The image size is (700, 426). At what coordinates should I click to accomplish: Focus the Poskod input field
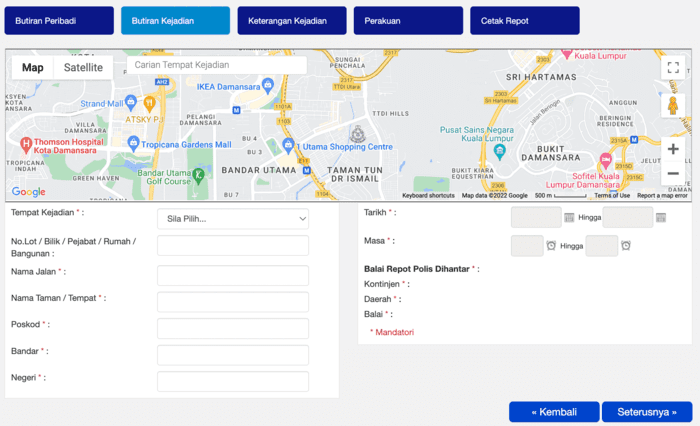pos(233,328)
